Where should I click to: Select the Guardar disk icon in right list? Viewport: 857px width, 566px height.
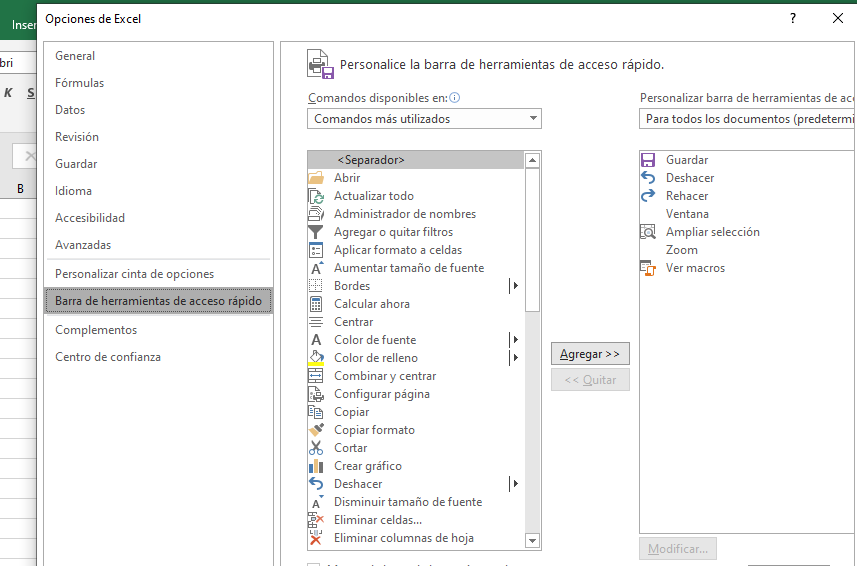coord(648,160)
